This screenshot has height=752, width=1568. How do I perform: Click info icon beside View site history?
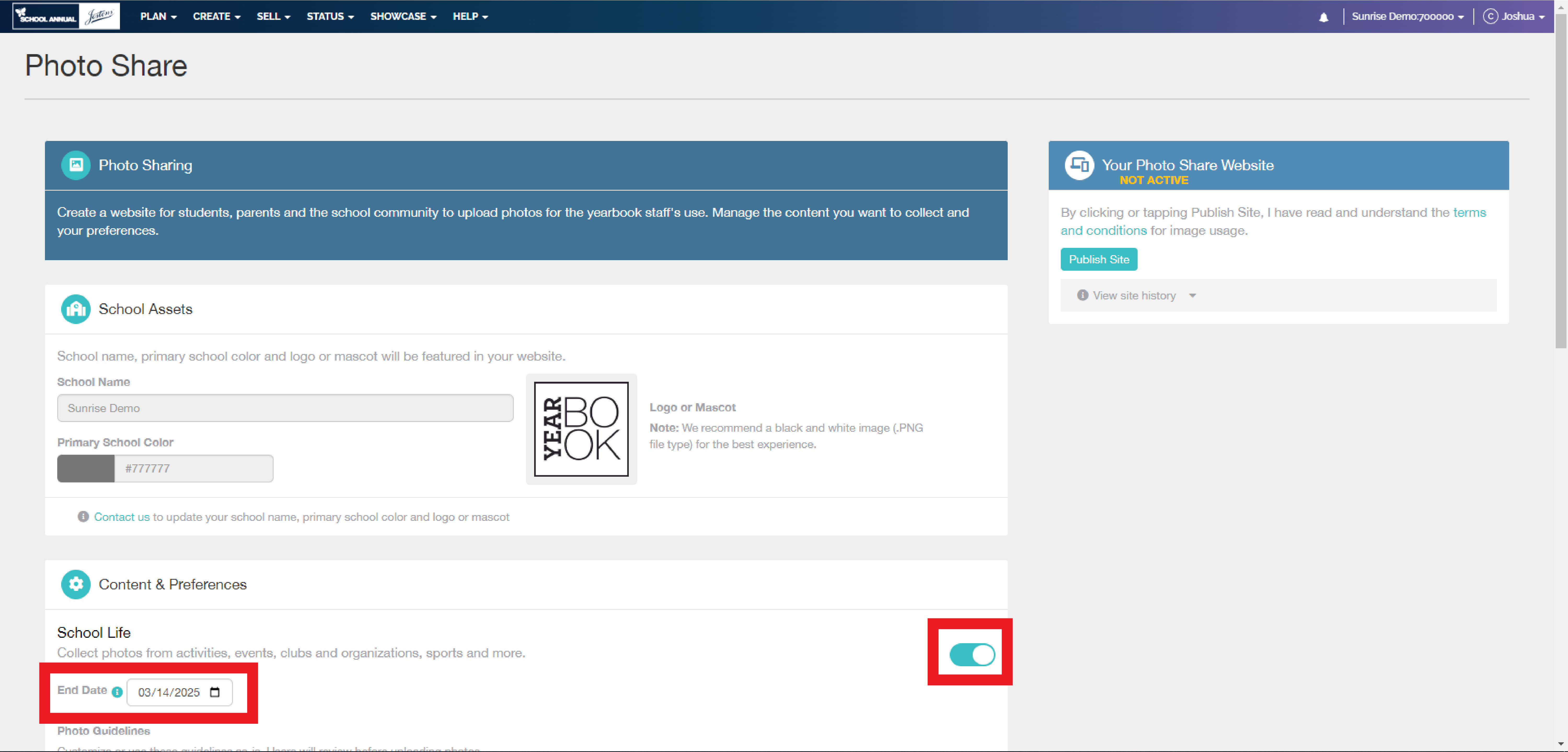click(x=1082, y=295)
